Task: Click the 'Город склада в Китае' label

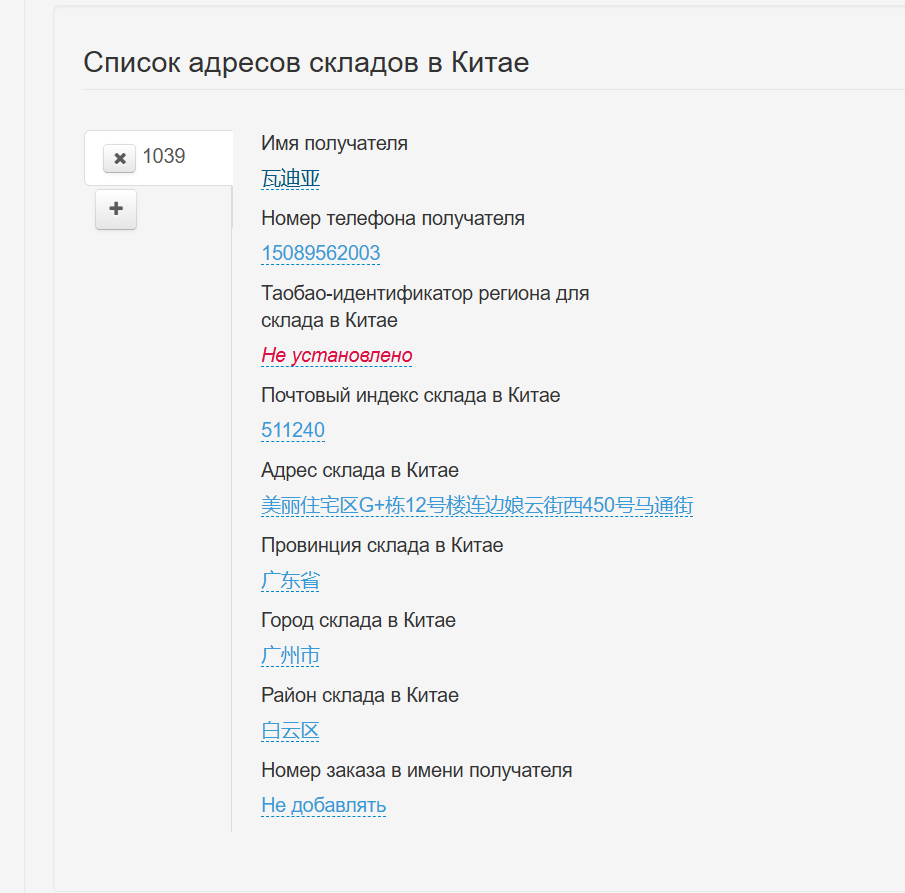Action: coord(358,620)
